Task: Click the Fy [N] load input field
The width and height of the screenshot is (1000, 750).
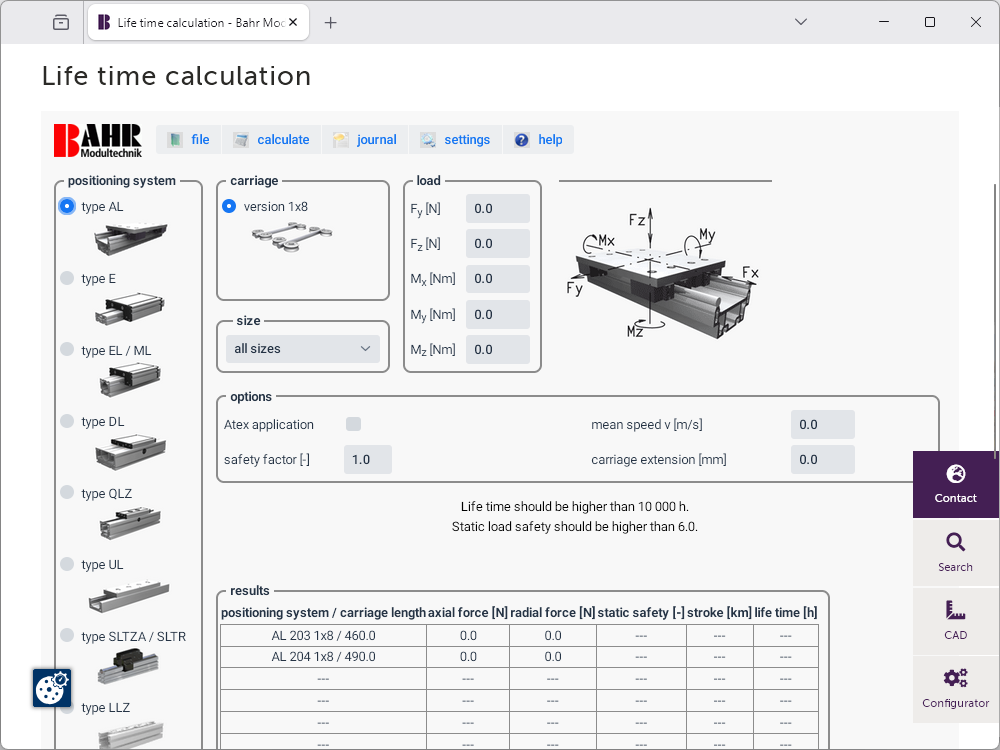Action: pyautogui.click(x=497, y=208)
